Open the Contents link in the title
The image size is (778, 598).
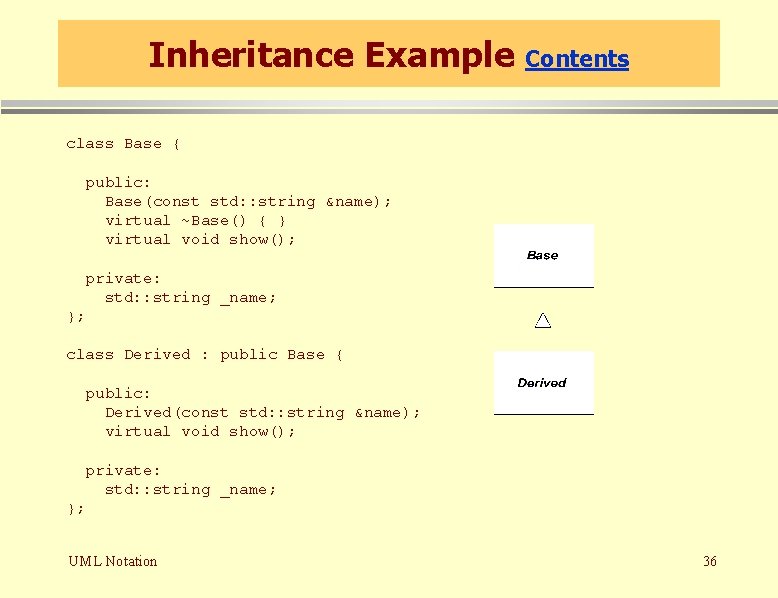(x=577, y=59)
